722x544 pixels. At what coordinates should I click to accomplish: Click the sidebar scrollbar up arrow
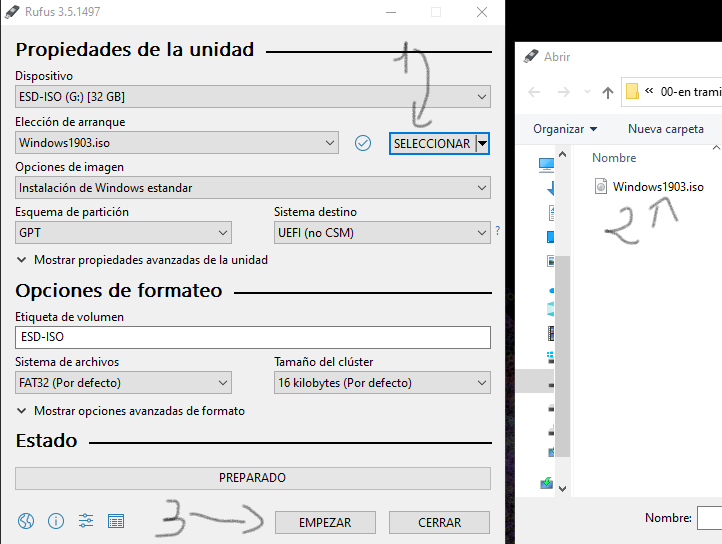pos(562,154)
